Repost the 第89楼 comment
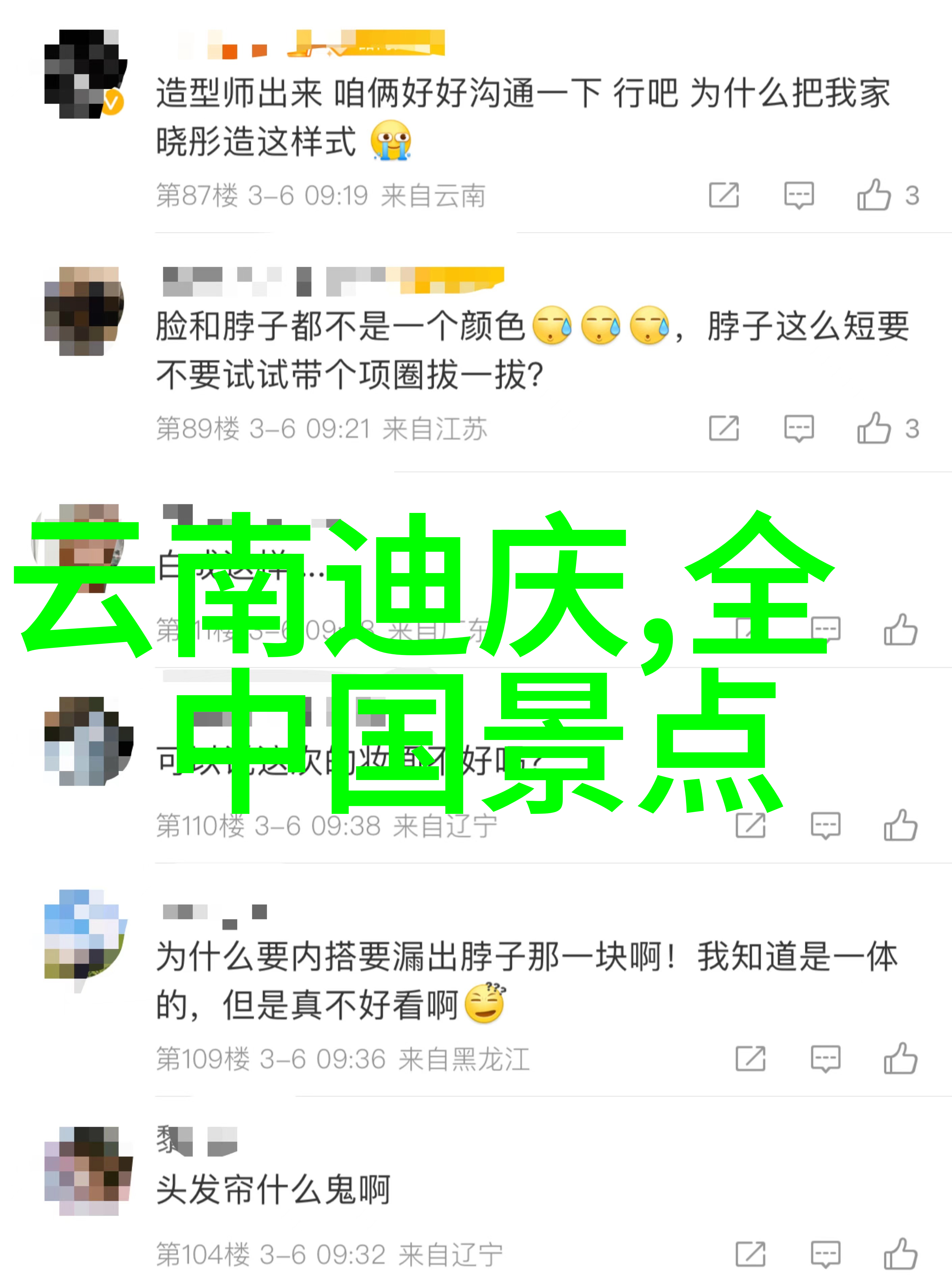This screenshot has height=1288, width=952. (x=724, y=428)
